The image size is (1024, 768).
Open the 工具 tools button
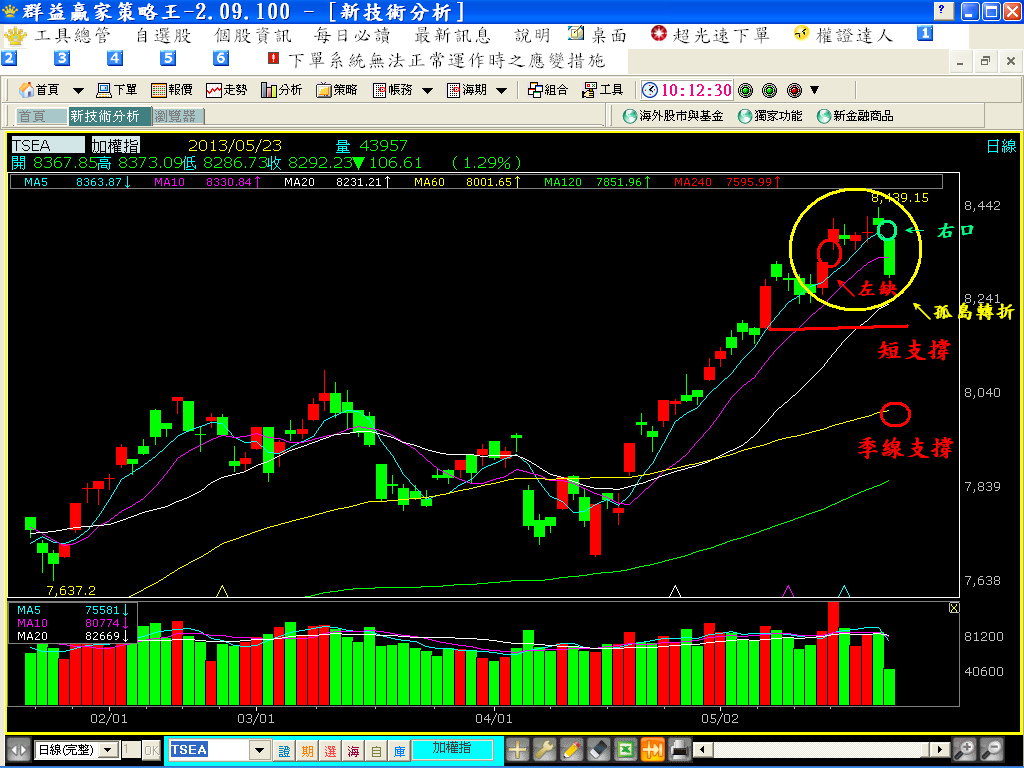tap(603, 90)
